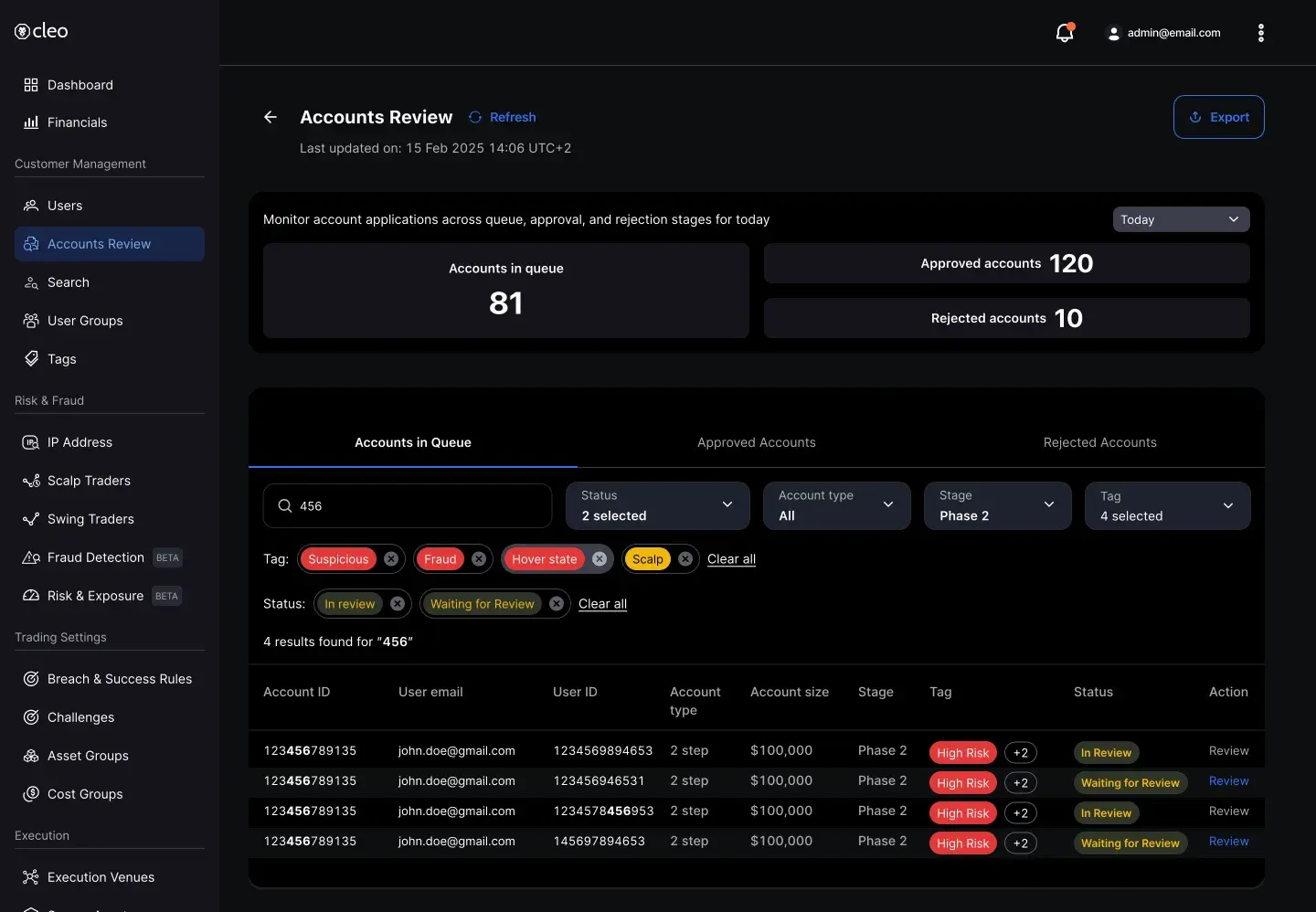The height and width of the screenshot is (912, 1316).
Task: Click the Export button
Action: pos(1219,117)
